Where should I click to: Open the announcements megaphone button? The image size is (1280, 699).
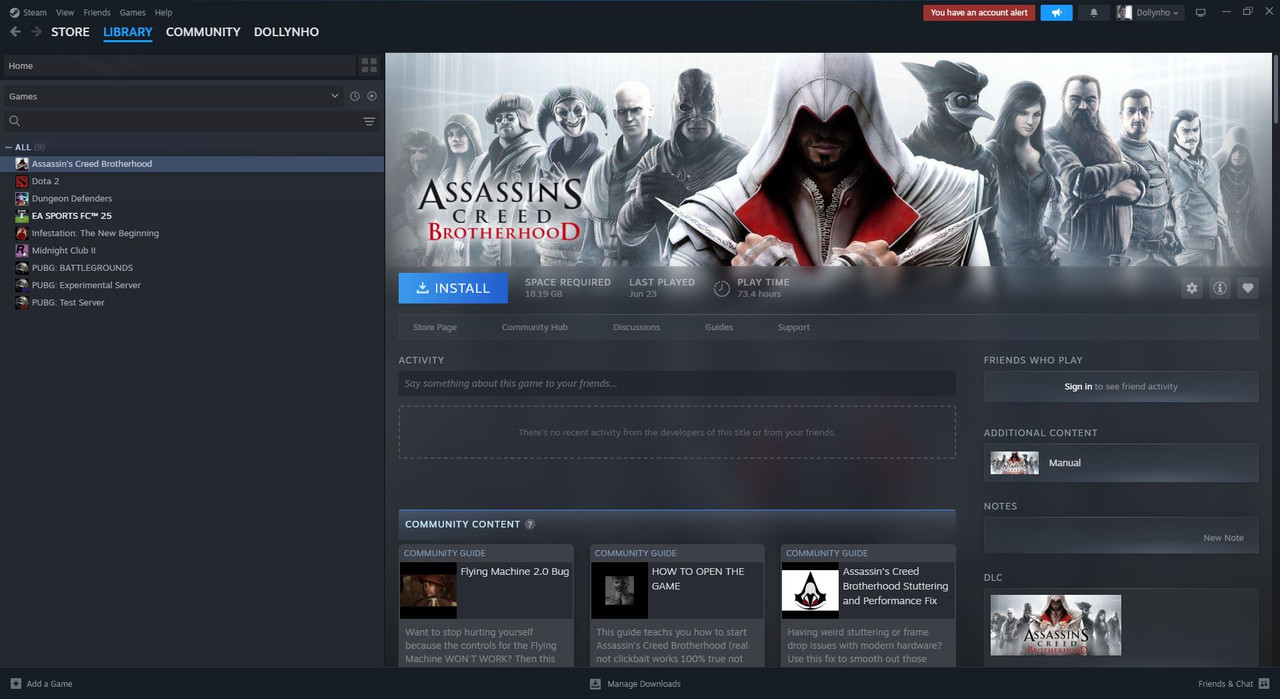pyautogui.click(x=1056, y=12)
